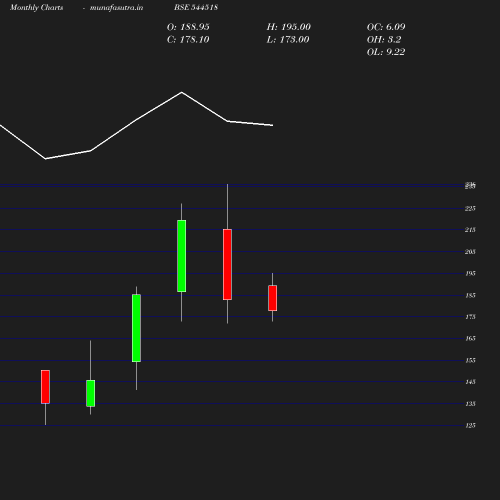Click the "OC: 6.09" reading
The height and width of the screenshot is (500, 500).
(386, 27)
